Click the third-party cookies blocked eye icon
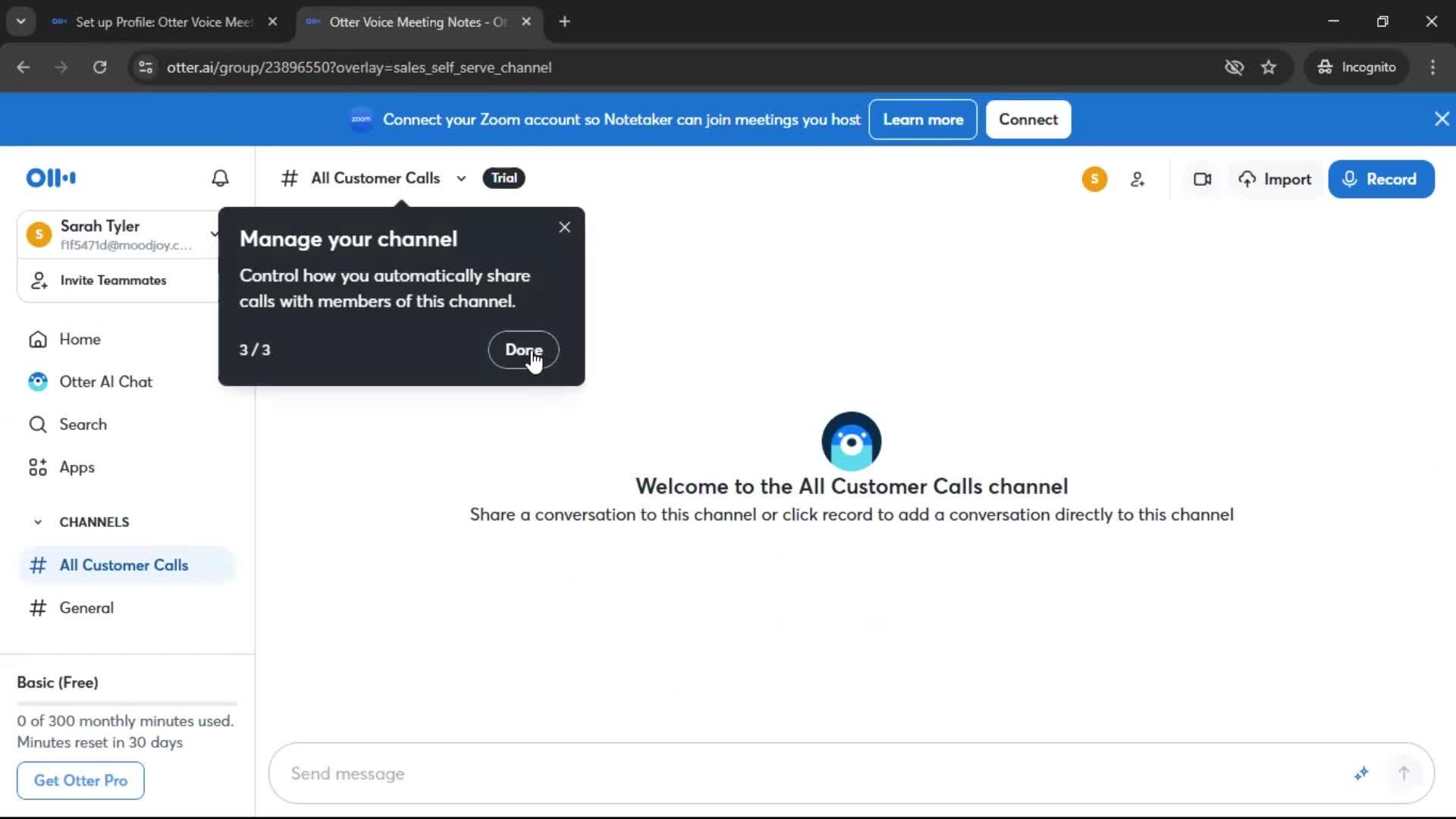The image size is (1456, 819). point(1234,67)
